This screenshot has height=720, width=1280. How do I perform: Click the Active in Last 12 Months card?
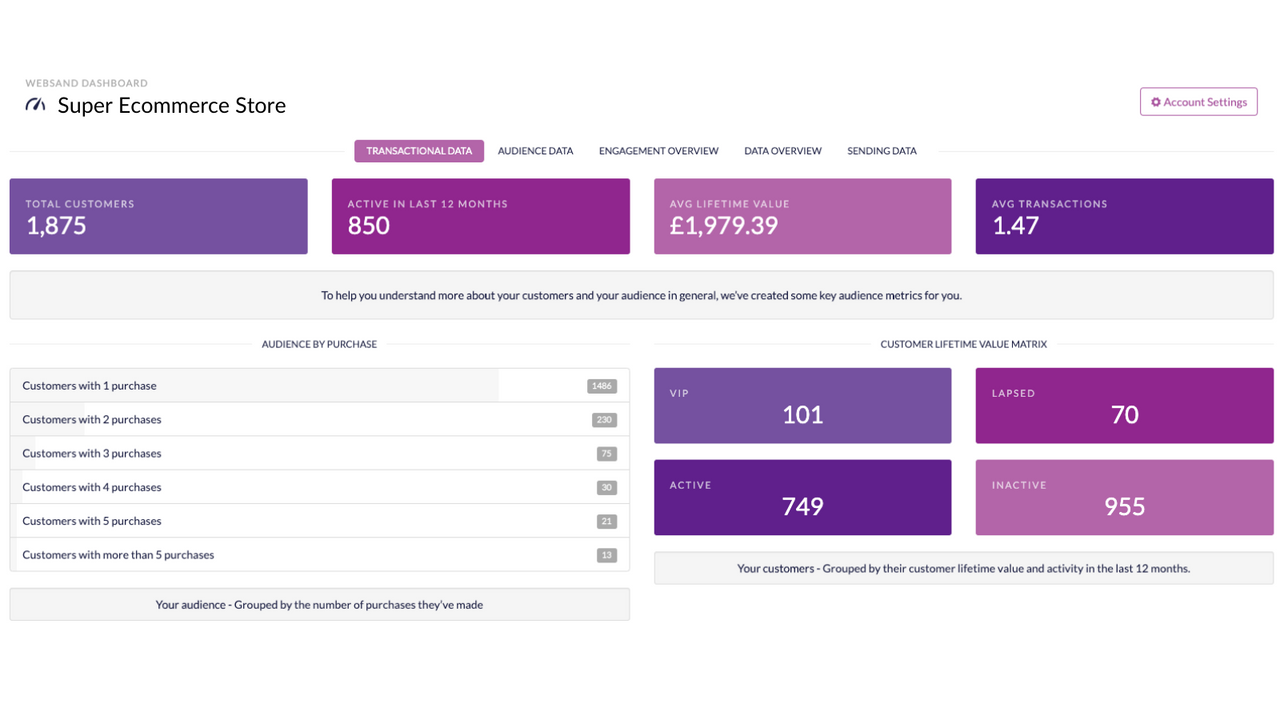480,216
